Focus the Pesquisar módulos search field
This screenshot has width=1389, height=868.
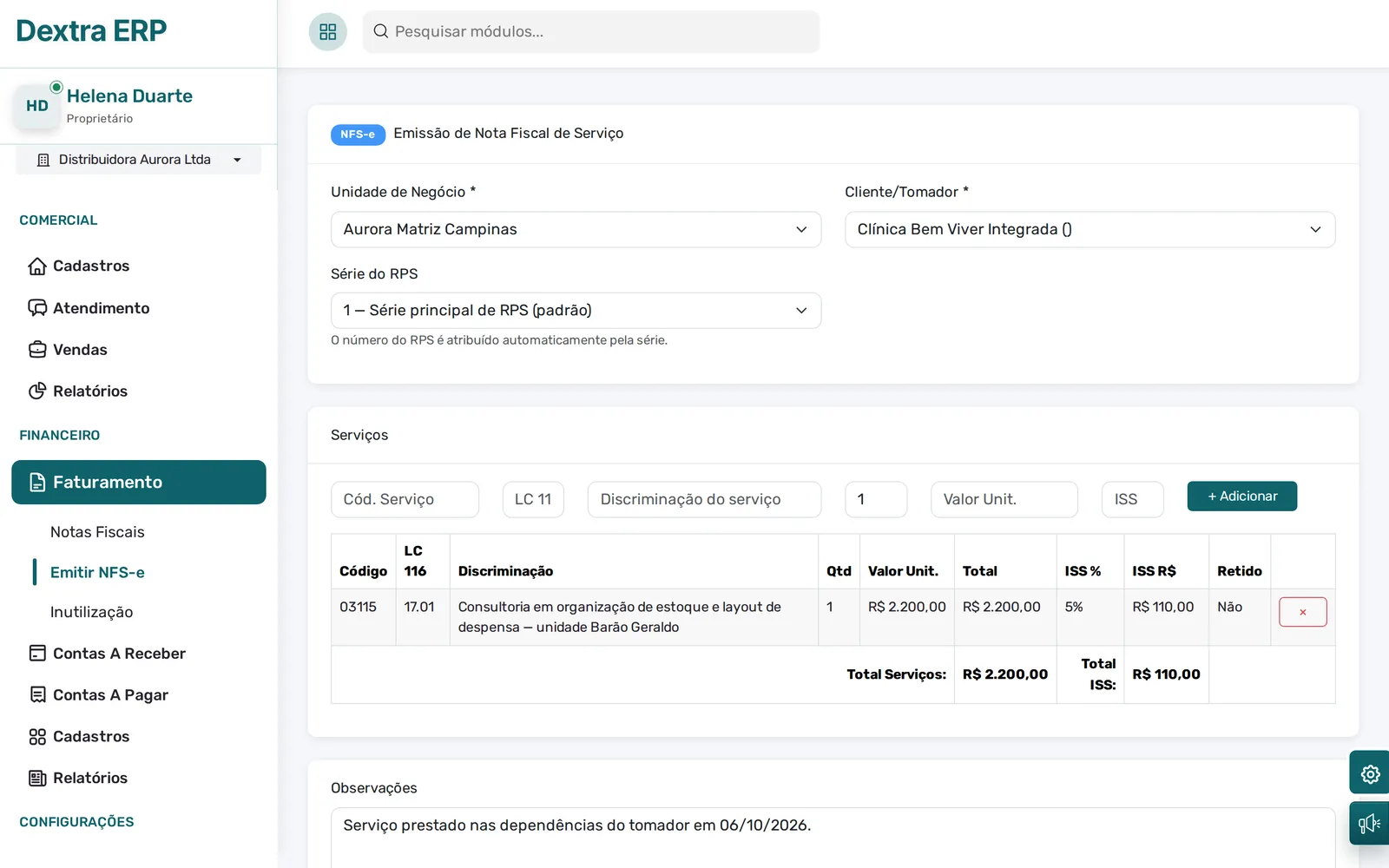coord(591,32)
